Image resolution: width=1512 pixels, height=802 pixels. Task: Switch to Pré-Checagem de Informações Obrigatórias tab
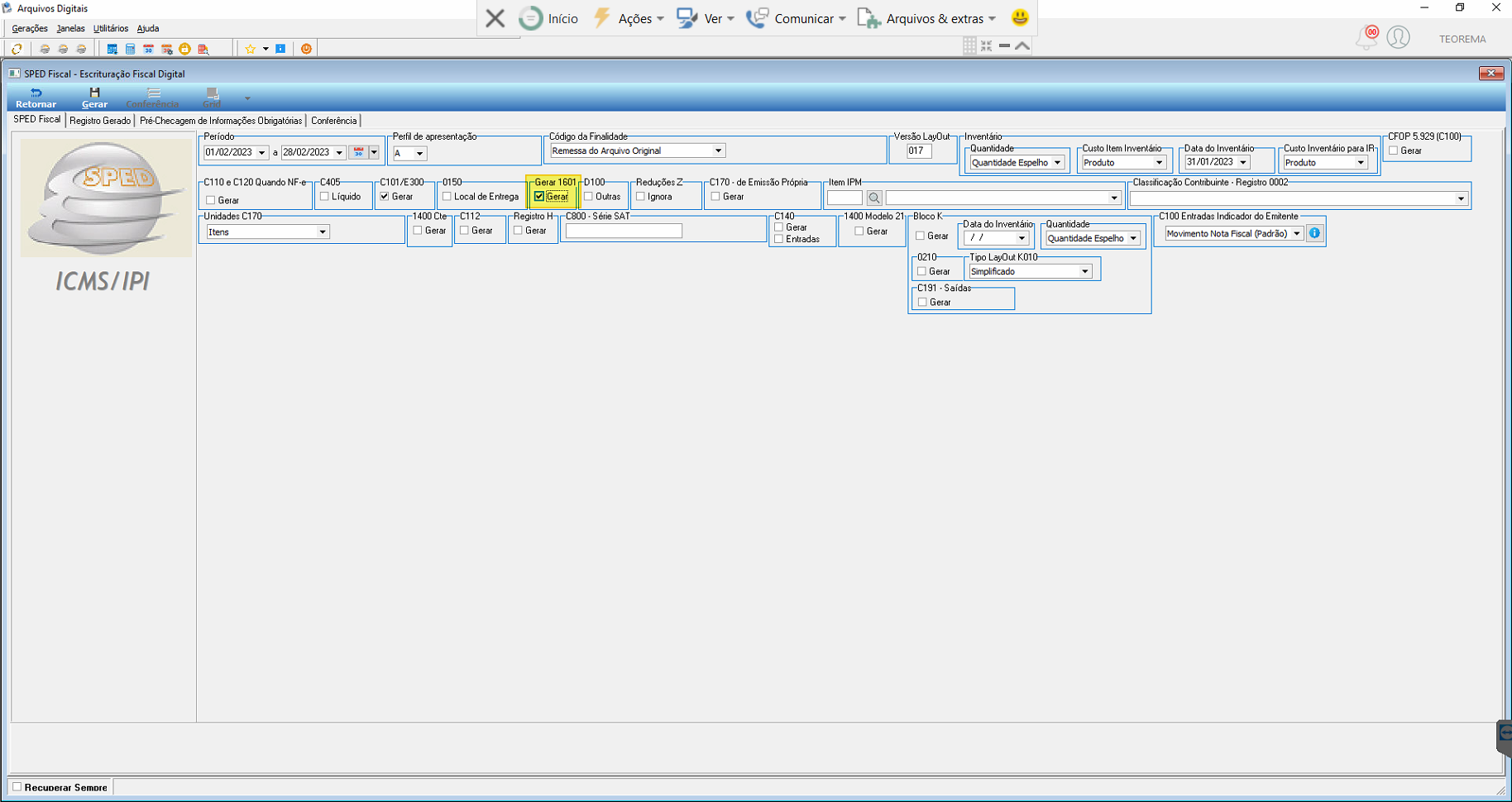coord(221,121)
